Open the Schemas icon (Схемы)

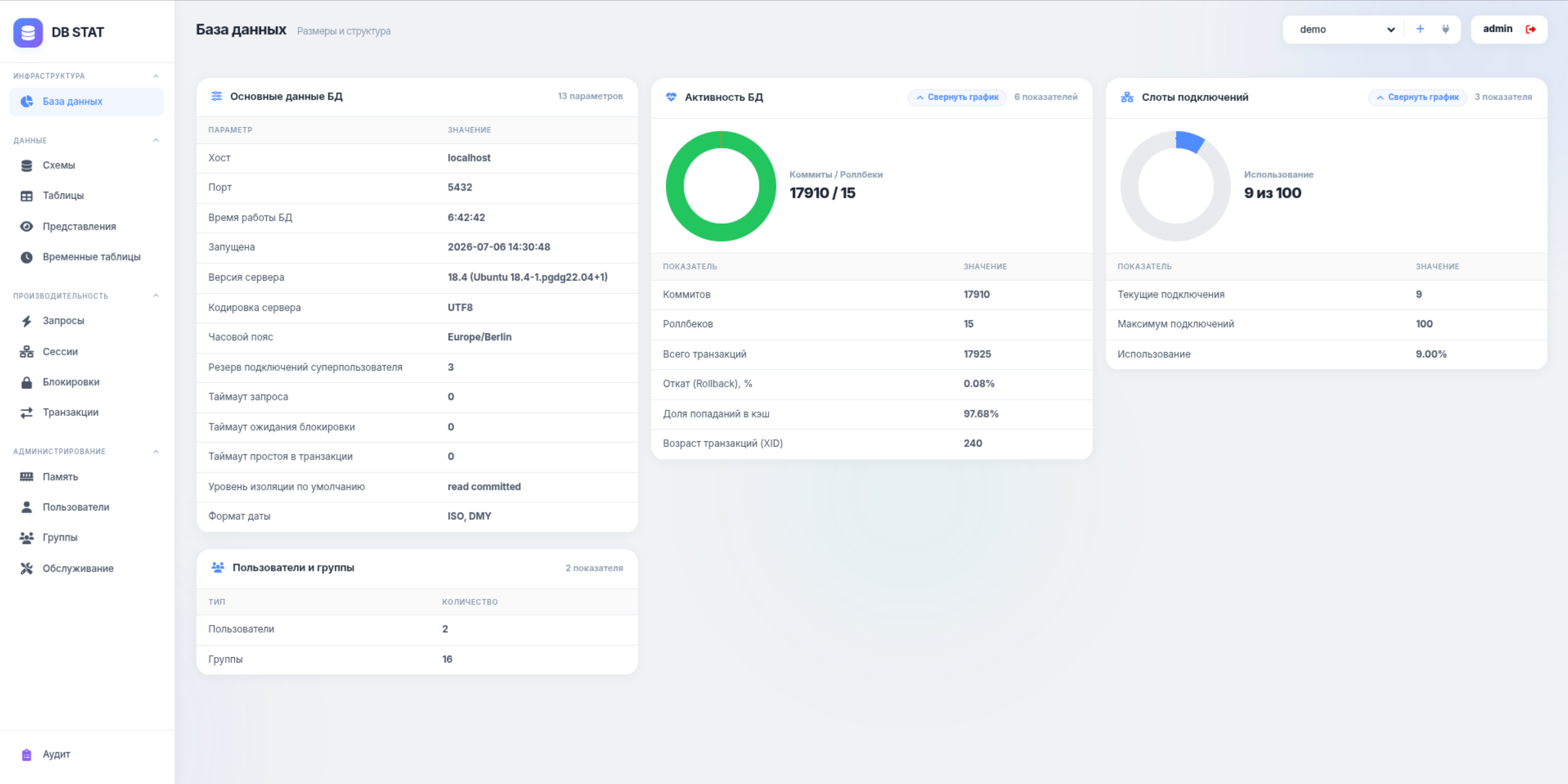(x=26, y=166)
